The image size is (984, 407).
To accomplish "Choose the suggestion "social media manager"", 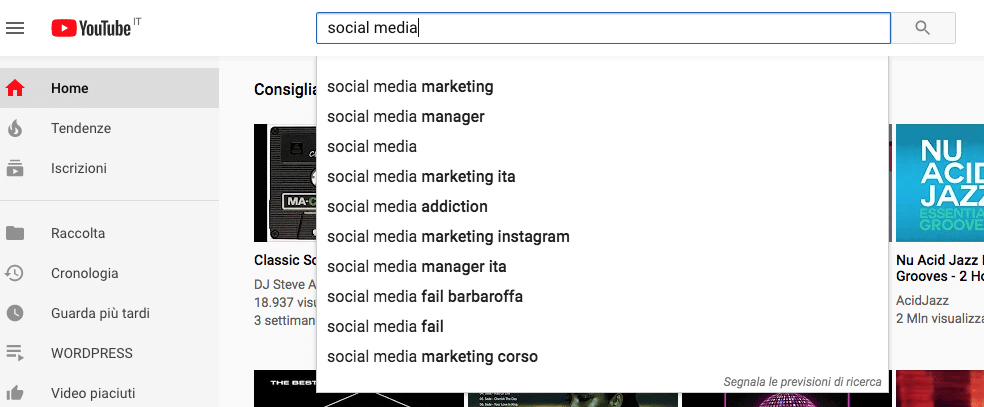I will [x=602, y=117].
